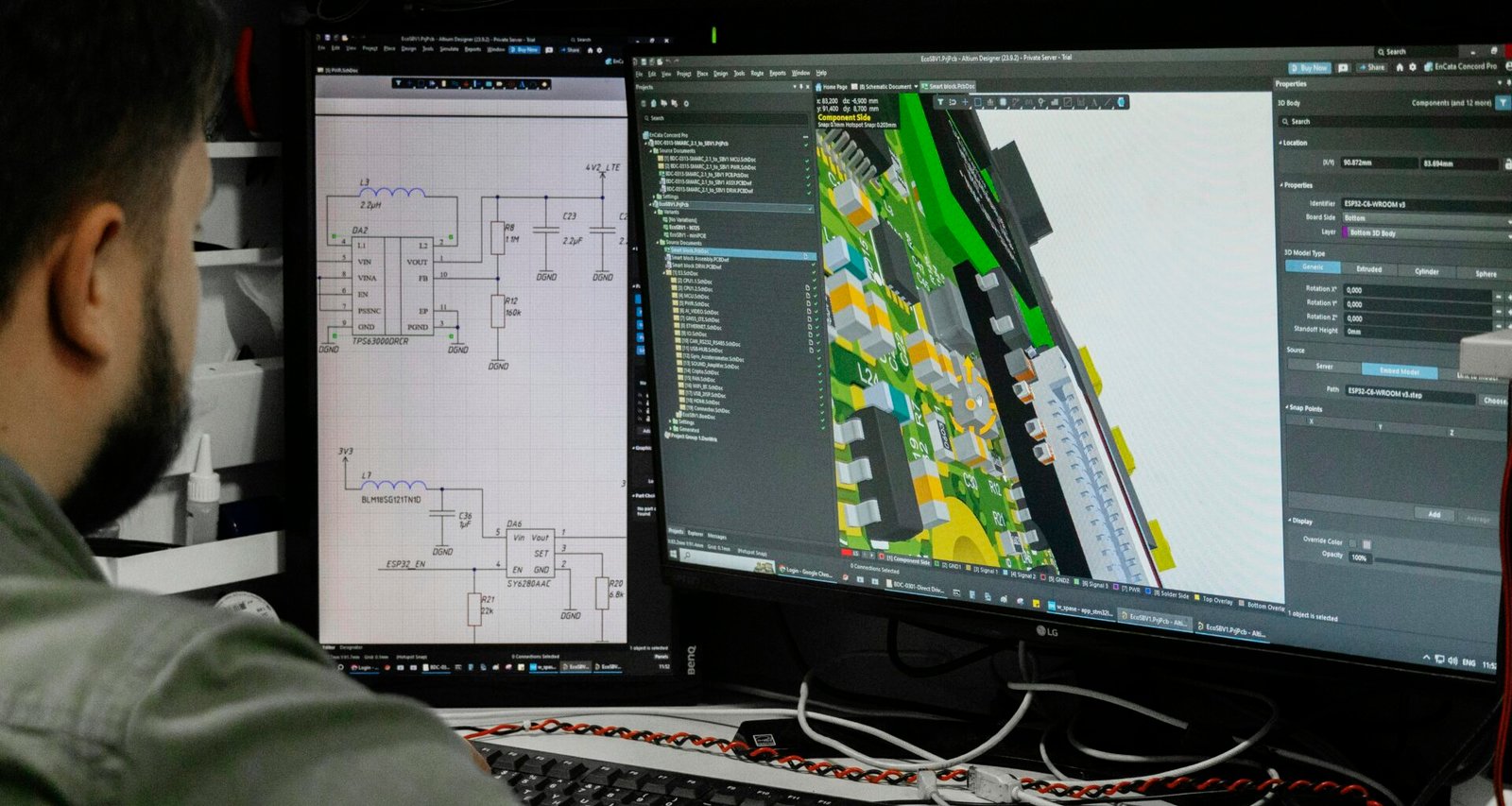Select inductor L3 in left schematic

[x=390, y=194]
